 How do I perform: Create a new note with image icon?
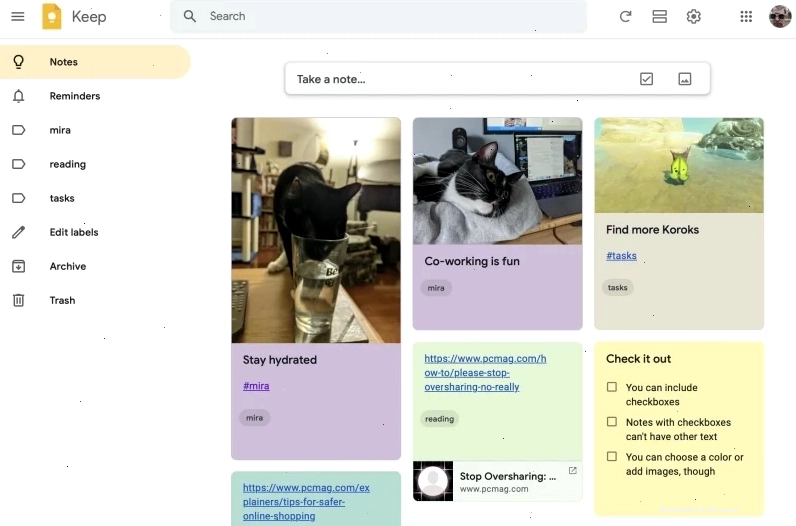(685, 79)
